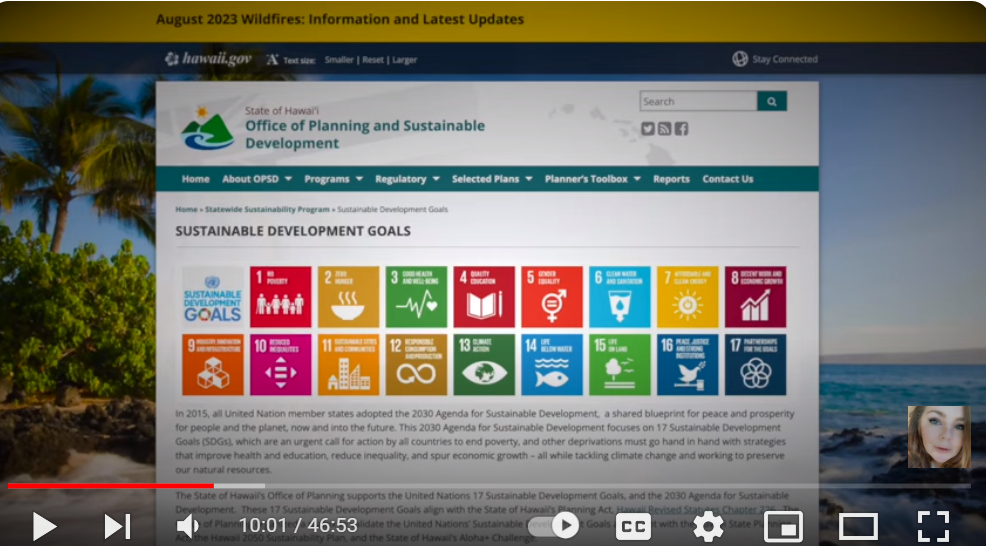
Task: Click the hawaii.gov logo
Action: point(208,59)
